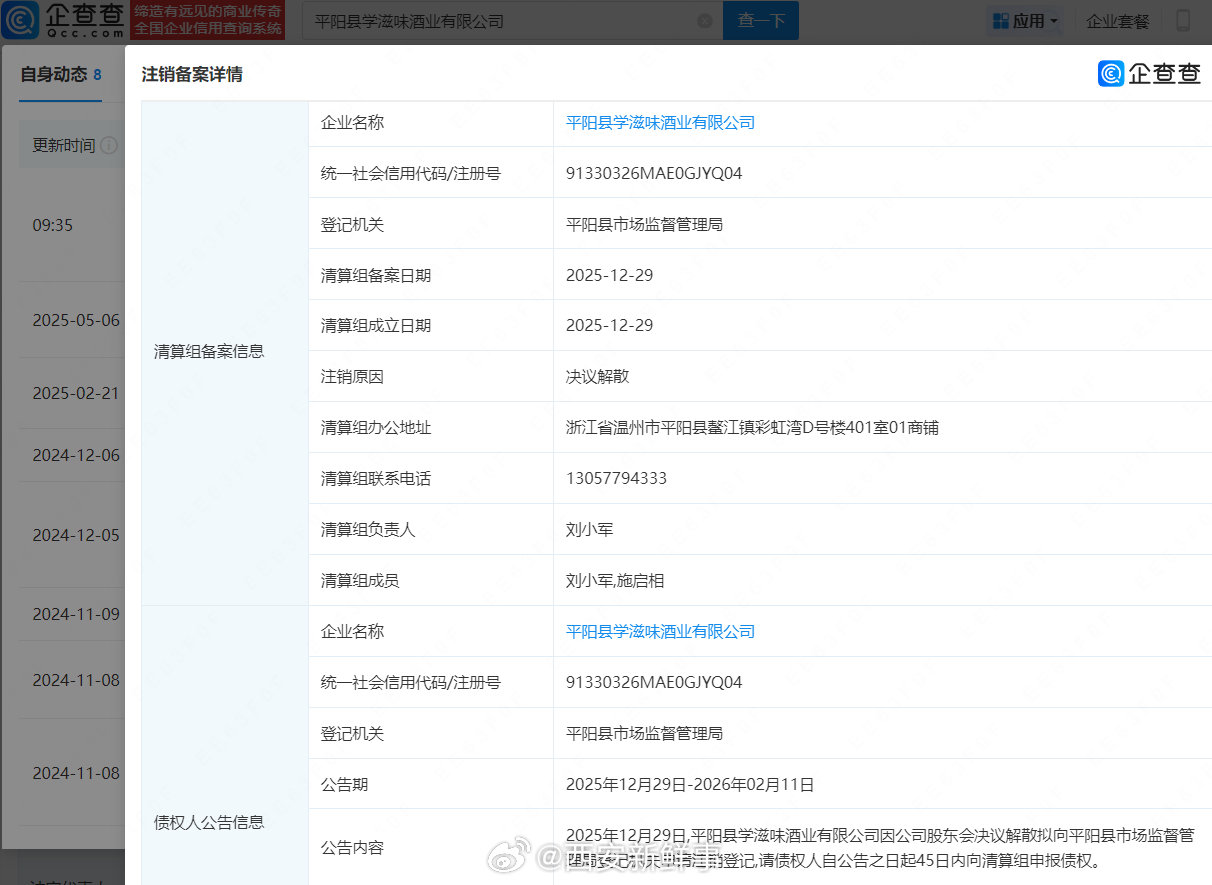1212x885 pixels.
Task: Select the 2024-12-06 update entry
Action: click(76, 456)
